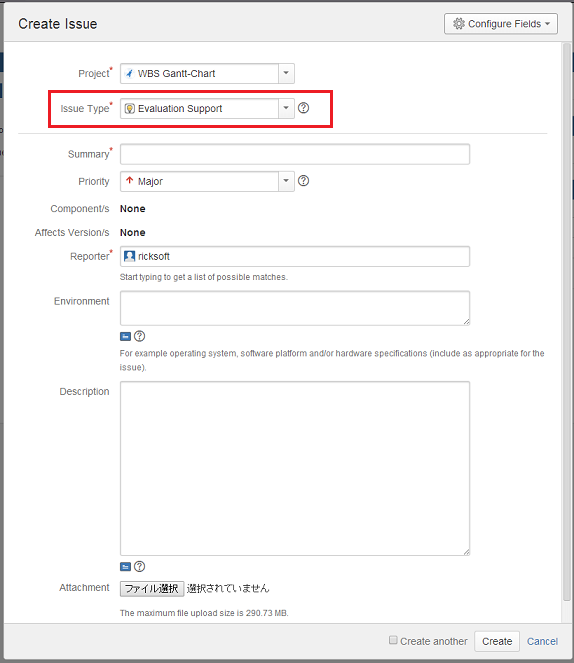Viewport: 574px width, 663px height.
Task: Expand the Issue Type dropdown arrow
Action: [x=286, y=108]
